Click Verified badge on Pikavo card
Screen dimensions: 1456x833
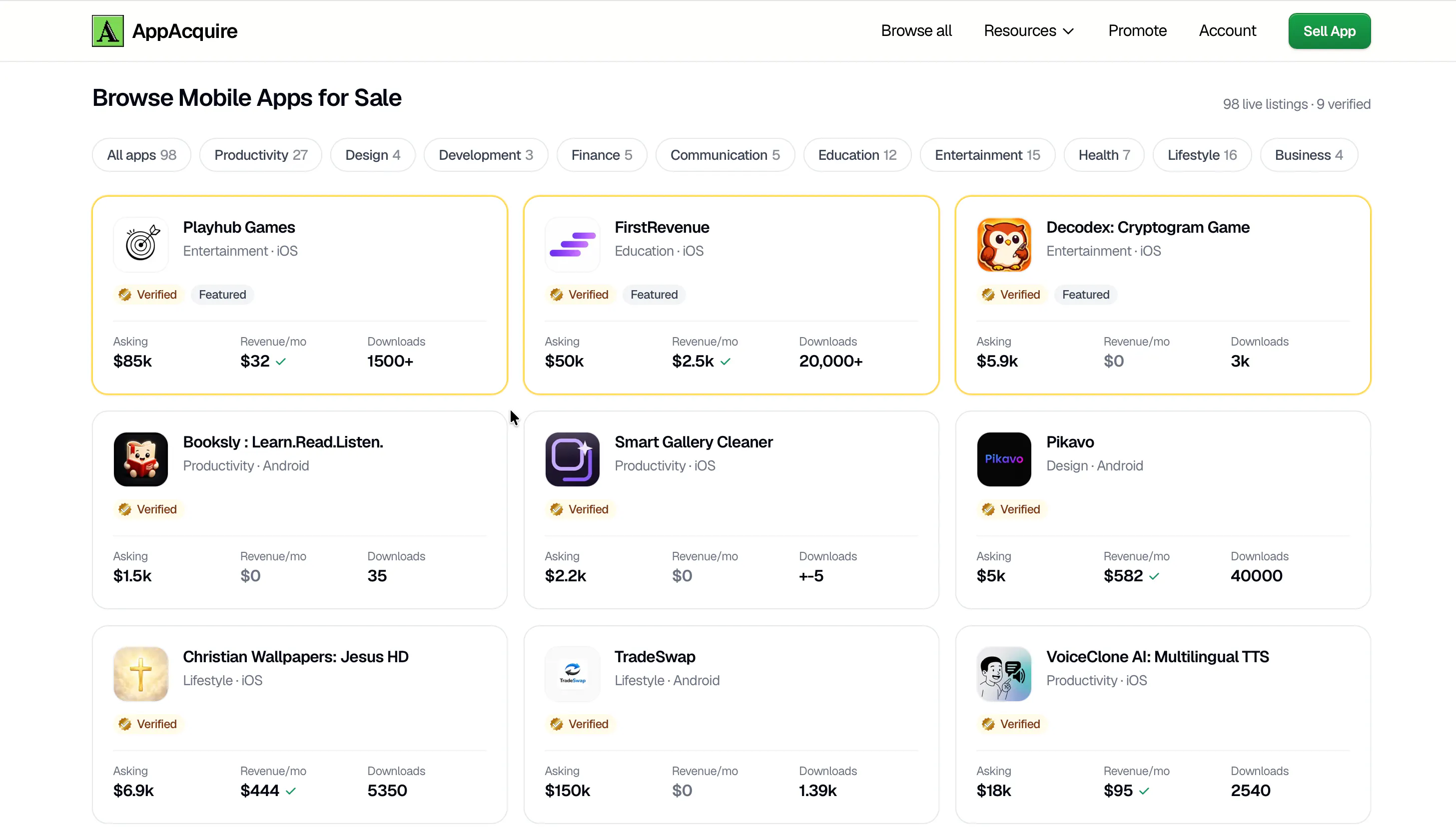pos(1011,509)
